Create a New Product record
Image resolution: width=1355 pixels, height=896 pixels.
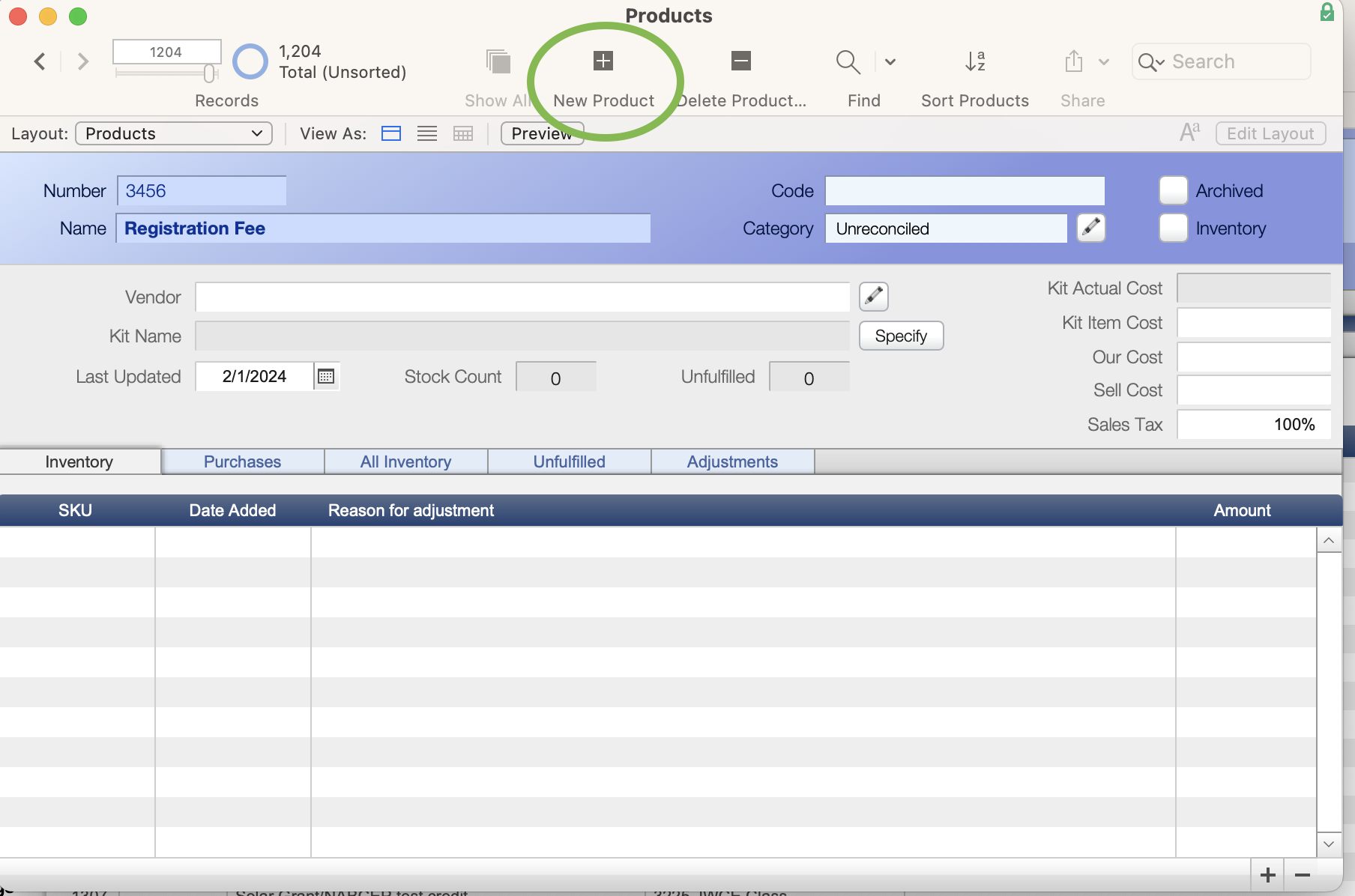tap(603, 61)
